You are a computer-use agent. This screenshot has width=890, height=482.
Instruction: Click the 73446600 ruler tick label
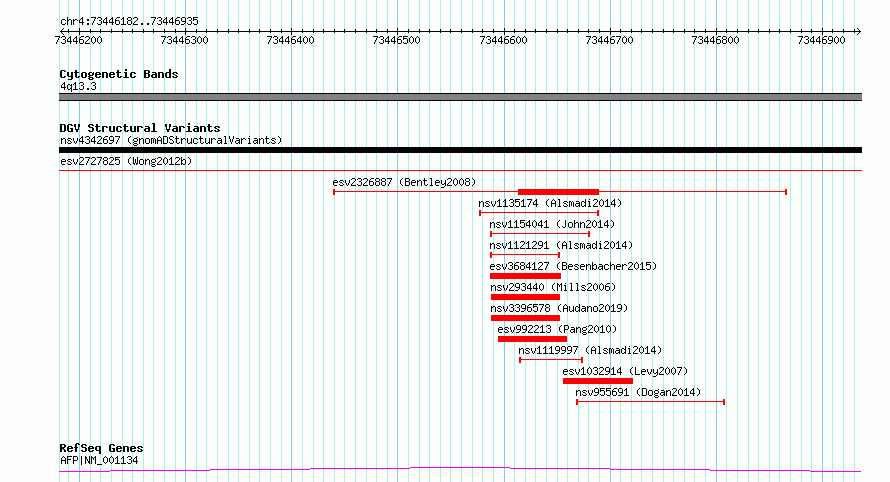click(x=503, y=40)
